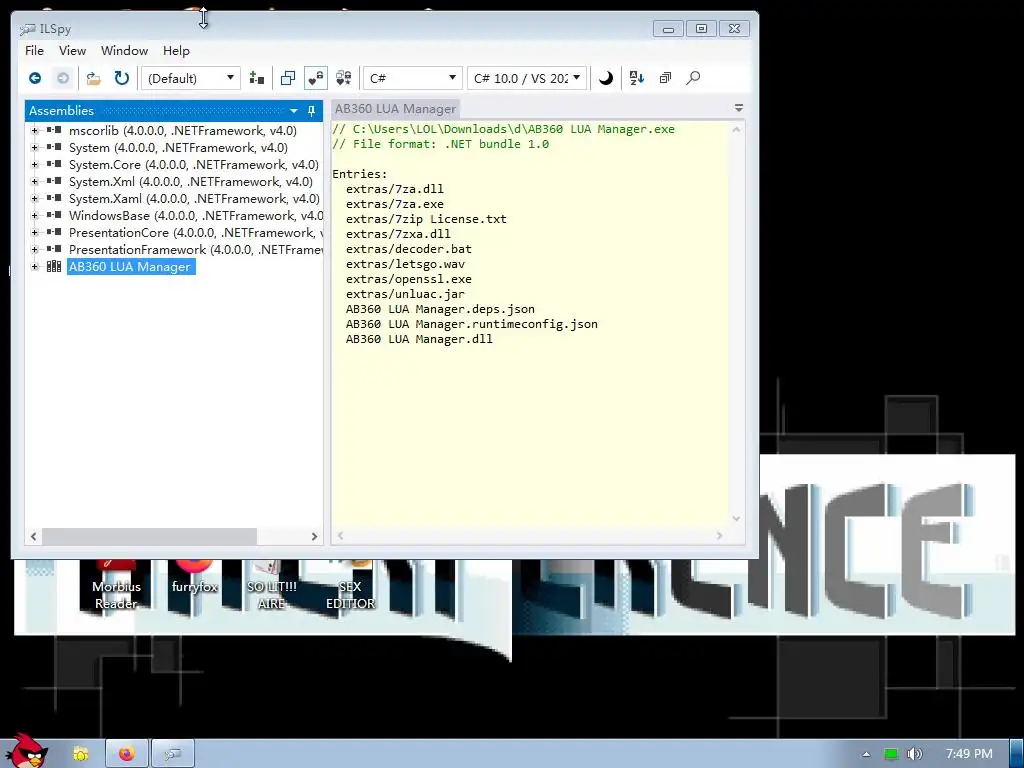This screenshot has width=1024, height=768.
Task: Expand the PresentationFramework assembly node
Action: pyautogui.click(x=35, y=249)
